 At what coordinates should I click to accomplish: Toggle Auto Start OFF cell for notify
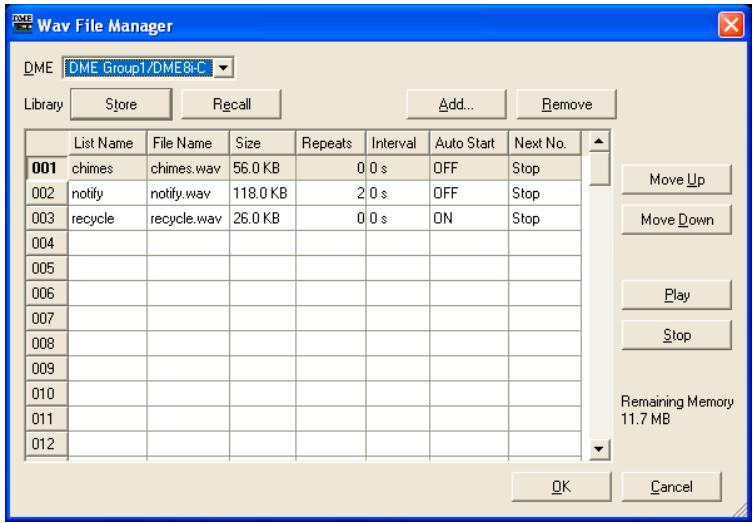pos(469,194)
